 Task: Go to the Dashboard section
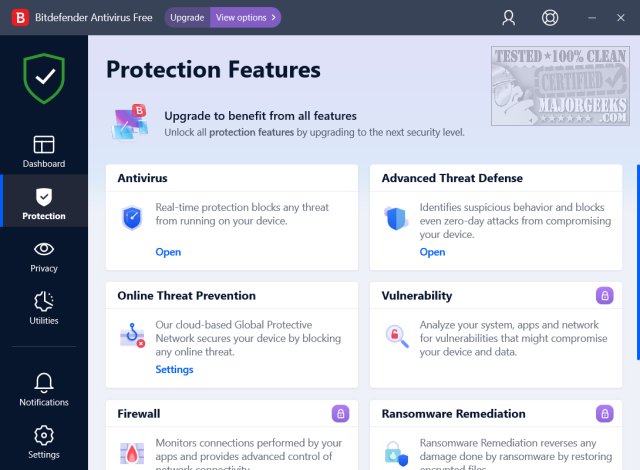(x=44, y=151)
